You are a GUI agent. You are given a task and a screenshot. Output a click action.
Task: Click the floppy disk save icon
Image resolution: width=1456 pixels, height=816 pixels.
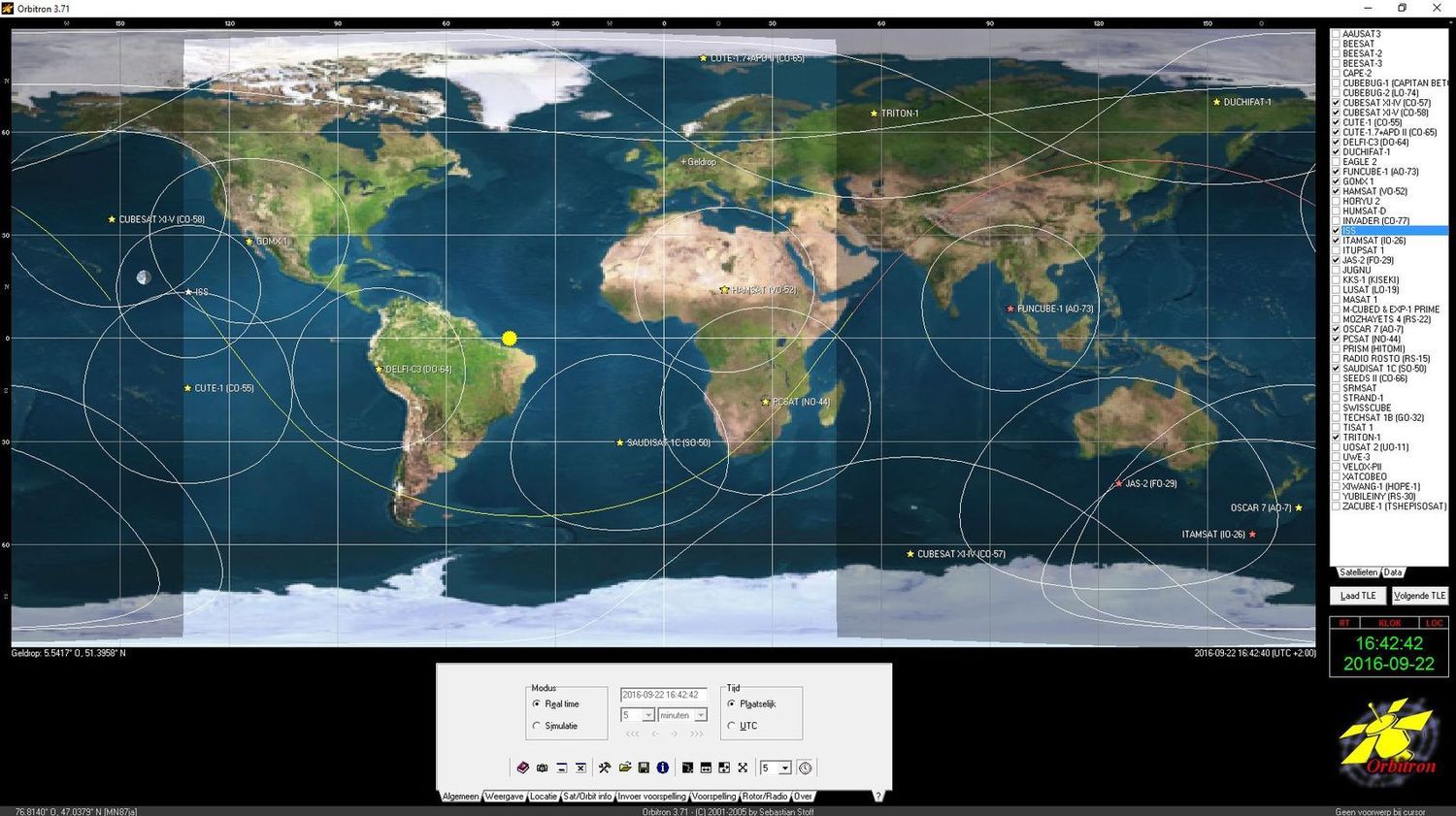pyautogui.click(x=644, y=767)
